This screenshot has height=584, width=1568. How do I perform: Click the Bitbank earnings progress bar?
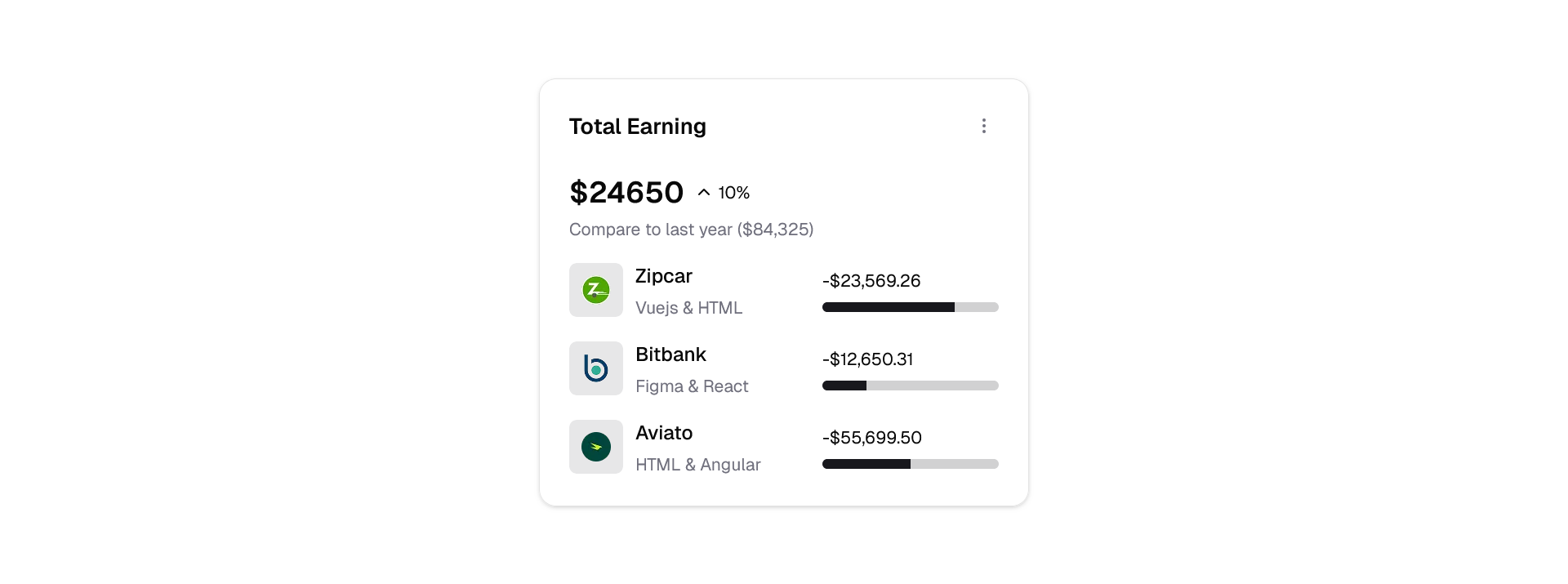910,386
